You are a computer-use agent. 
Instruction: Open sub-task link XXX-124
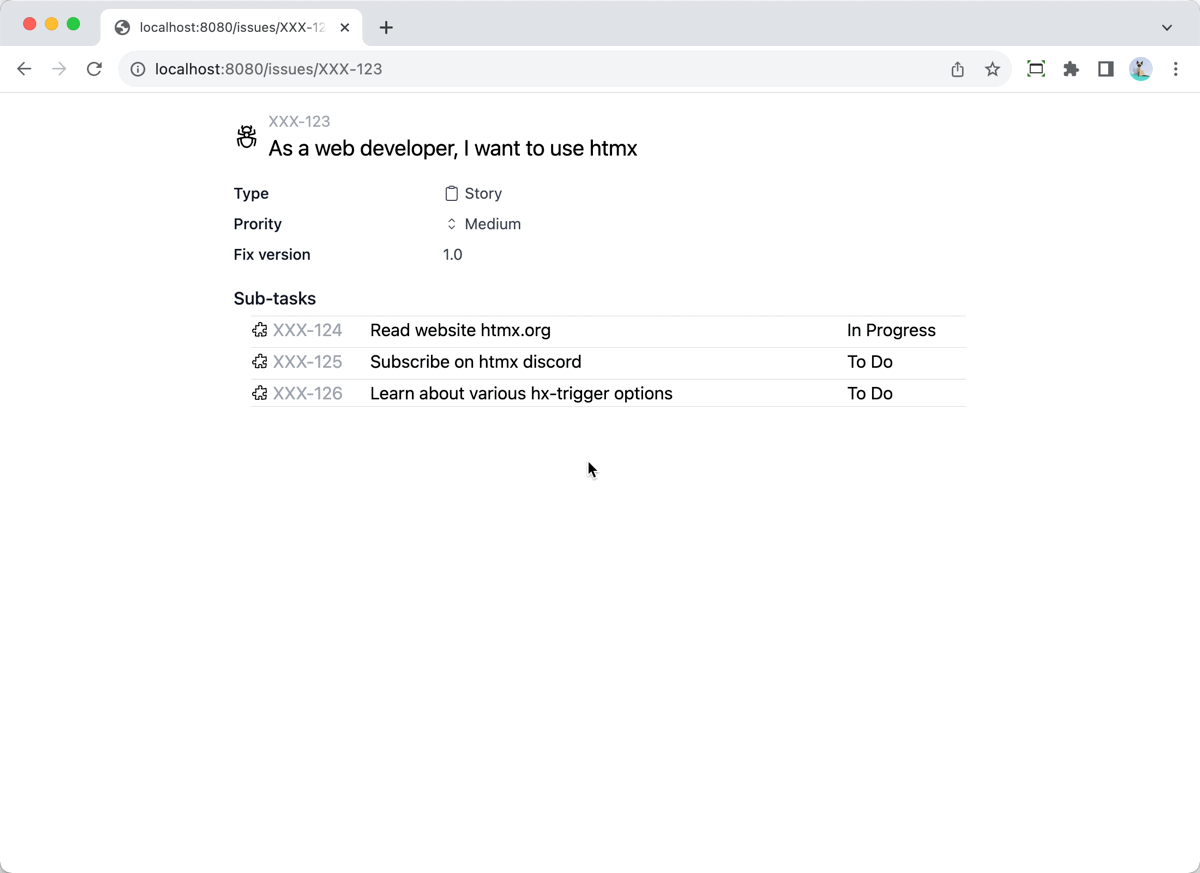(x=307, y=330)
